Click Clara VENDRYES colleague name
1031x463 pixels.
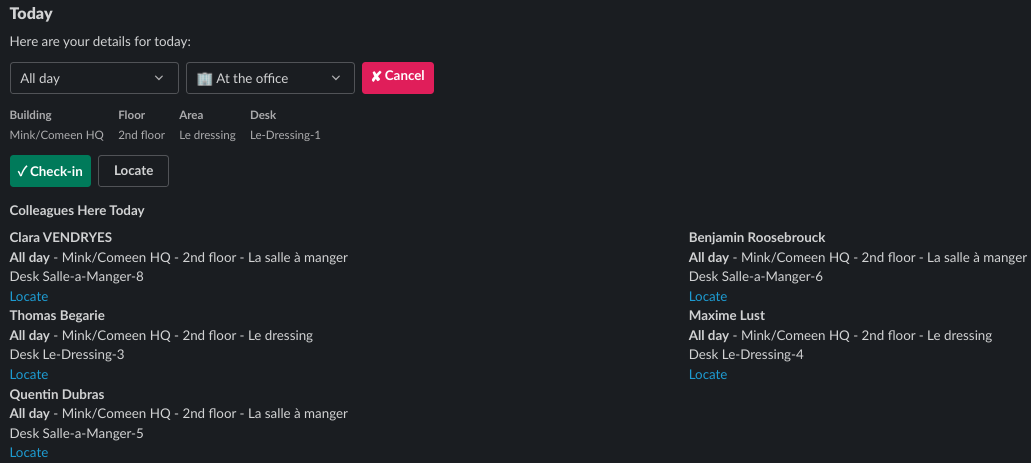click(x=60, y=237)
